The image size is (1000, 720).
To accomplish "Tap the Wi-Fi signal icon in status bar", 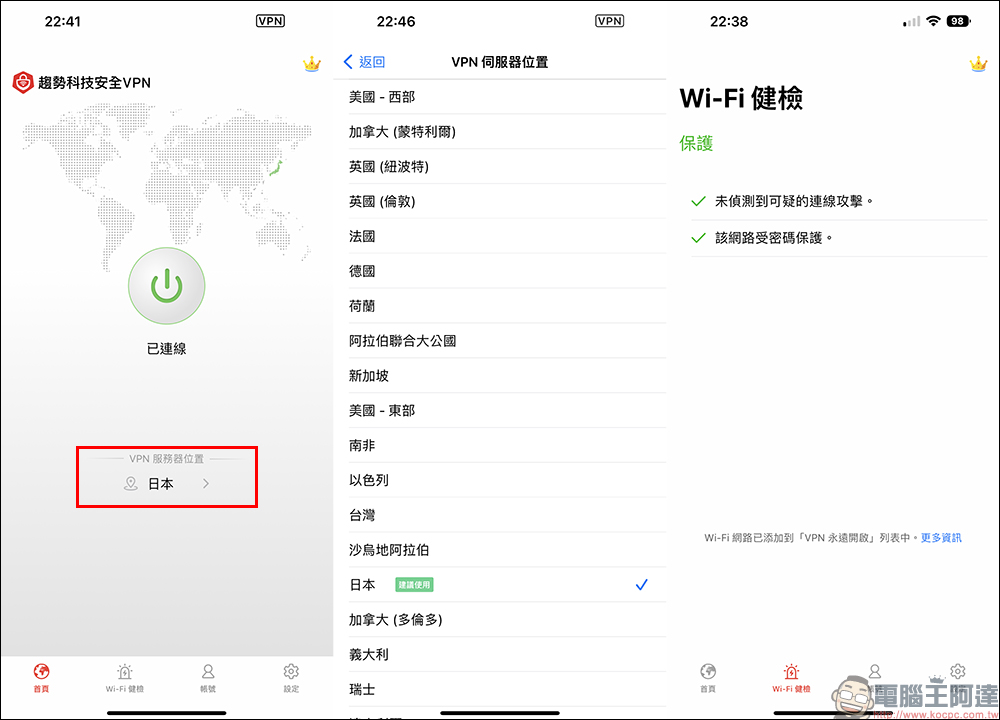I will 933,21.
